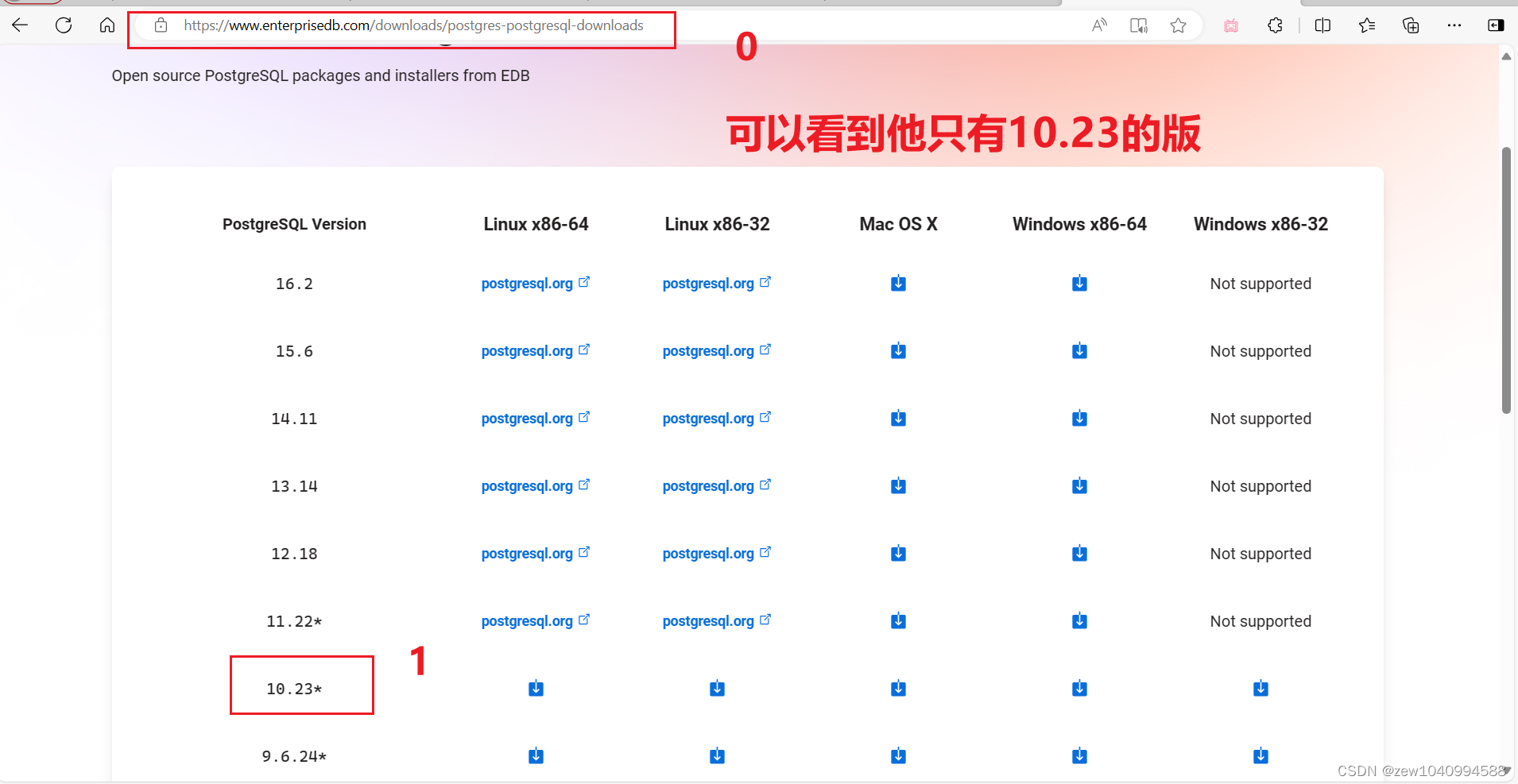
Task: Add this page to favorites
Action: [1179, 25]
